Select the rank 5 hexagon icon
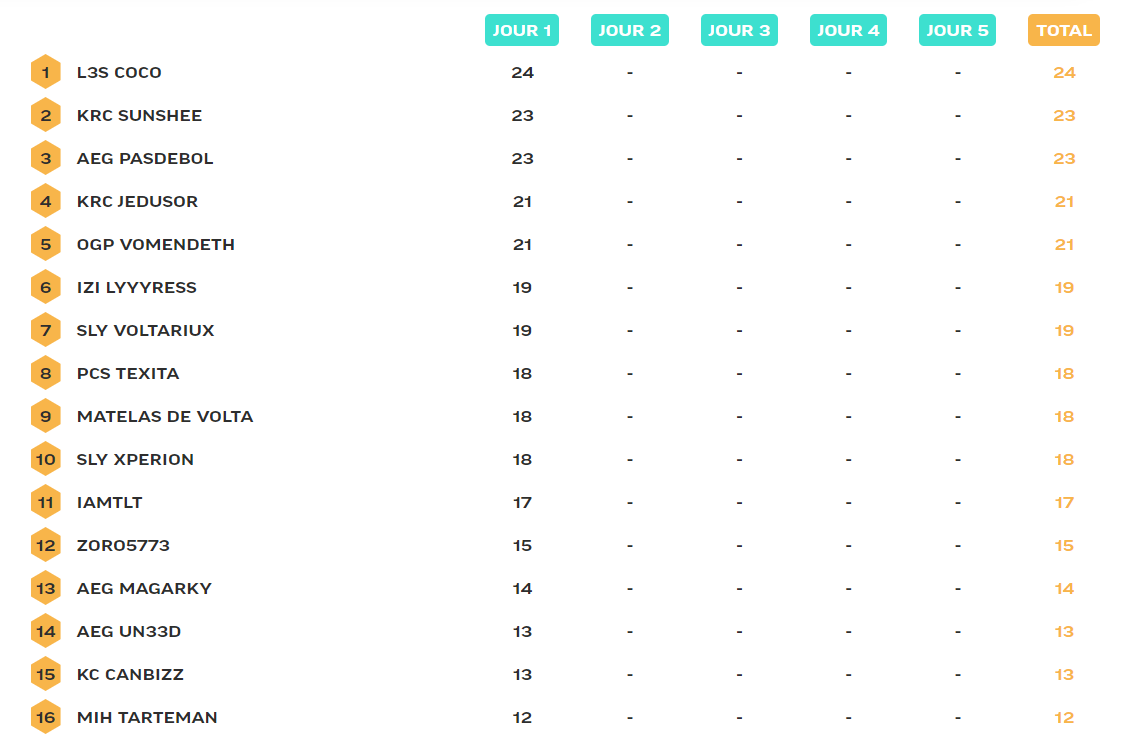This screenshot has width=1138, height=743. coord(45,244)
